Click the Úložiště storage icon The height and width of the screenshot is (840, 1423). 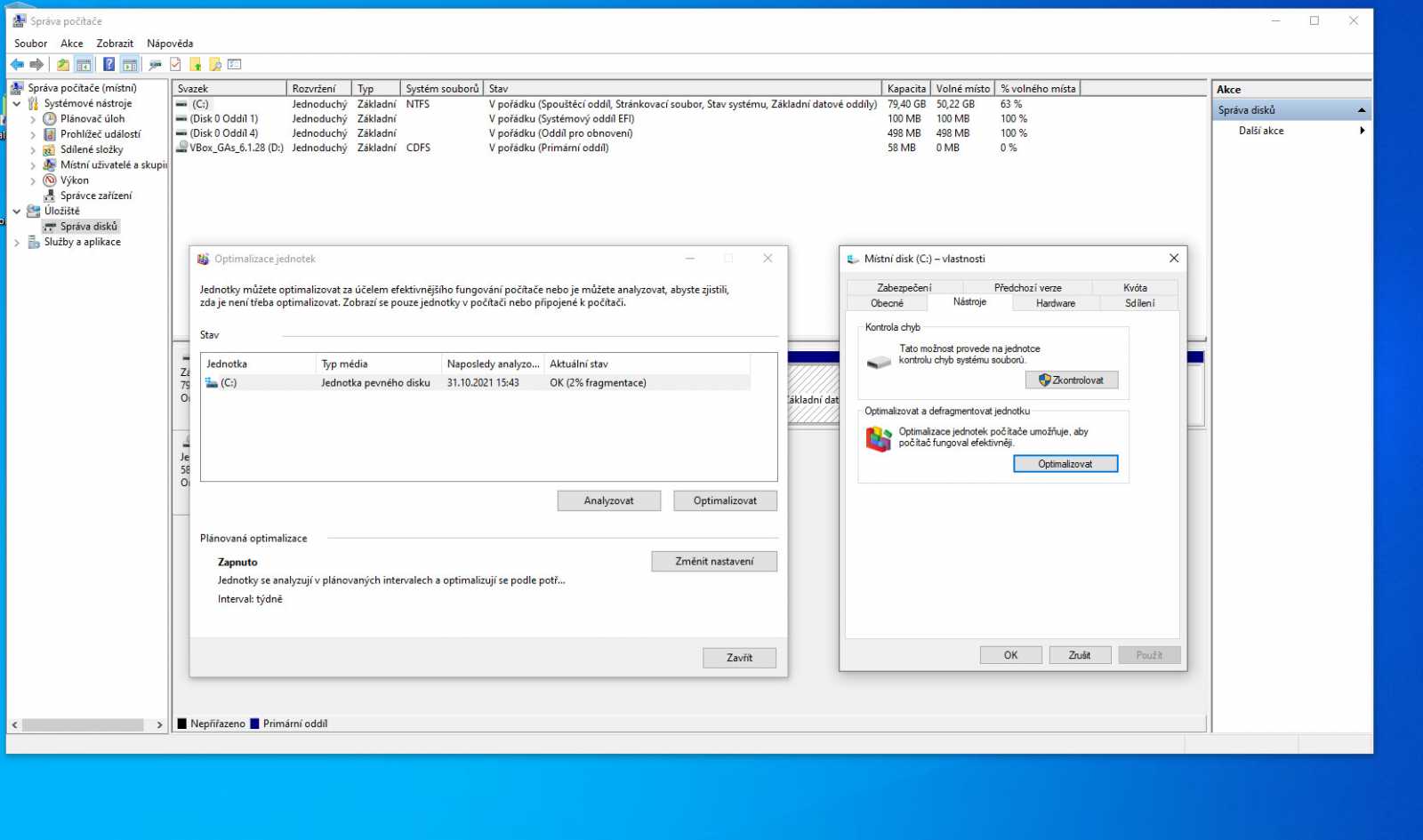click(x=34, y=211)
